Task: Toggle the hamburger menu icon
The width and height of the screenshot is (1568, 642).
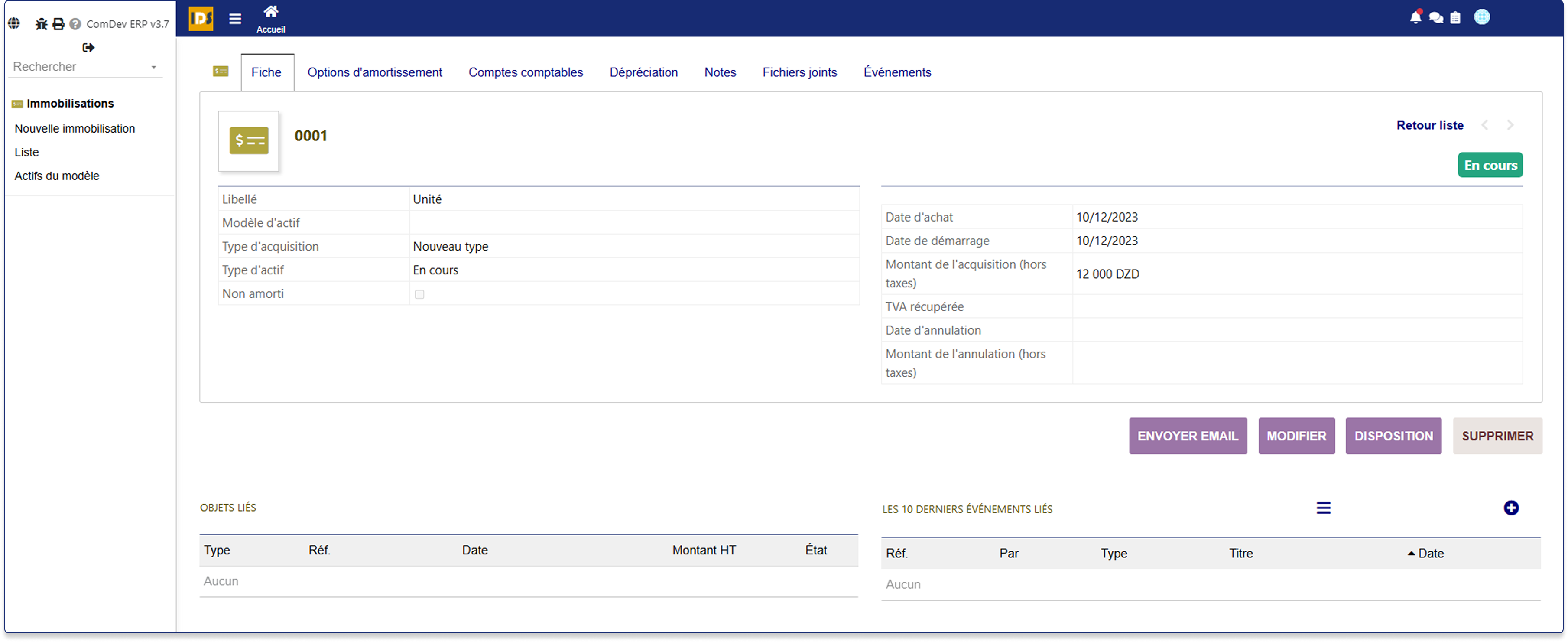Action: click(x=235, y=18)
